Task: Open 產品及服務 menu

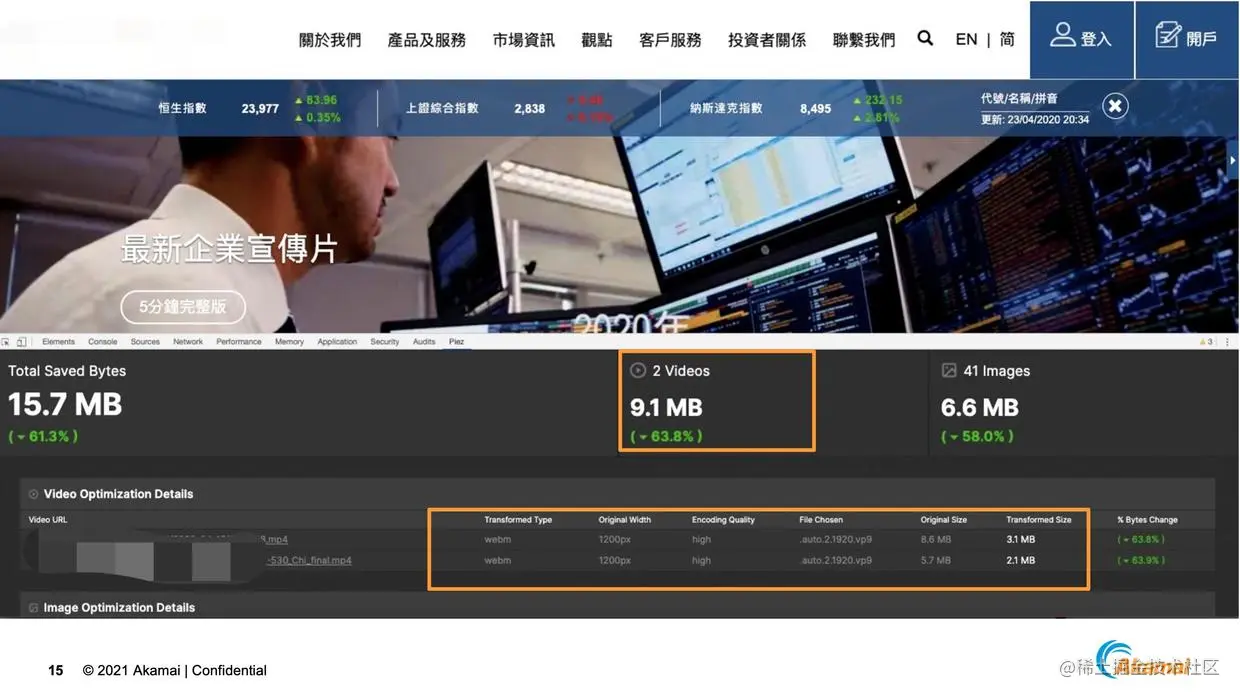Action: pyautogui.click(x=427, y=40)
